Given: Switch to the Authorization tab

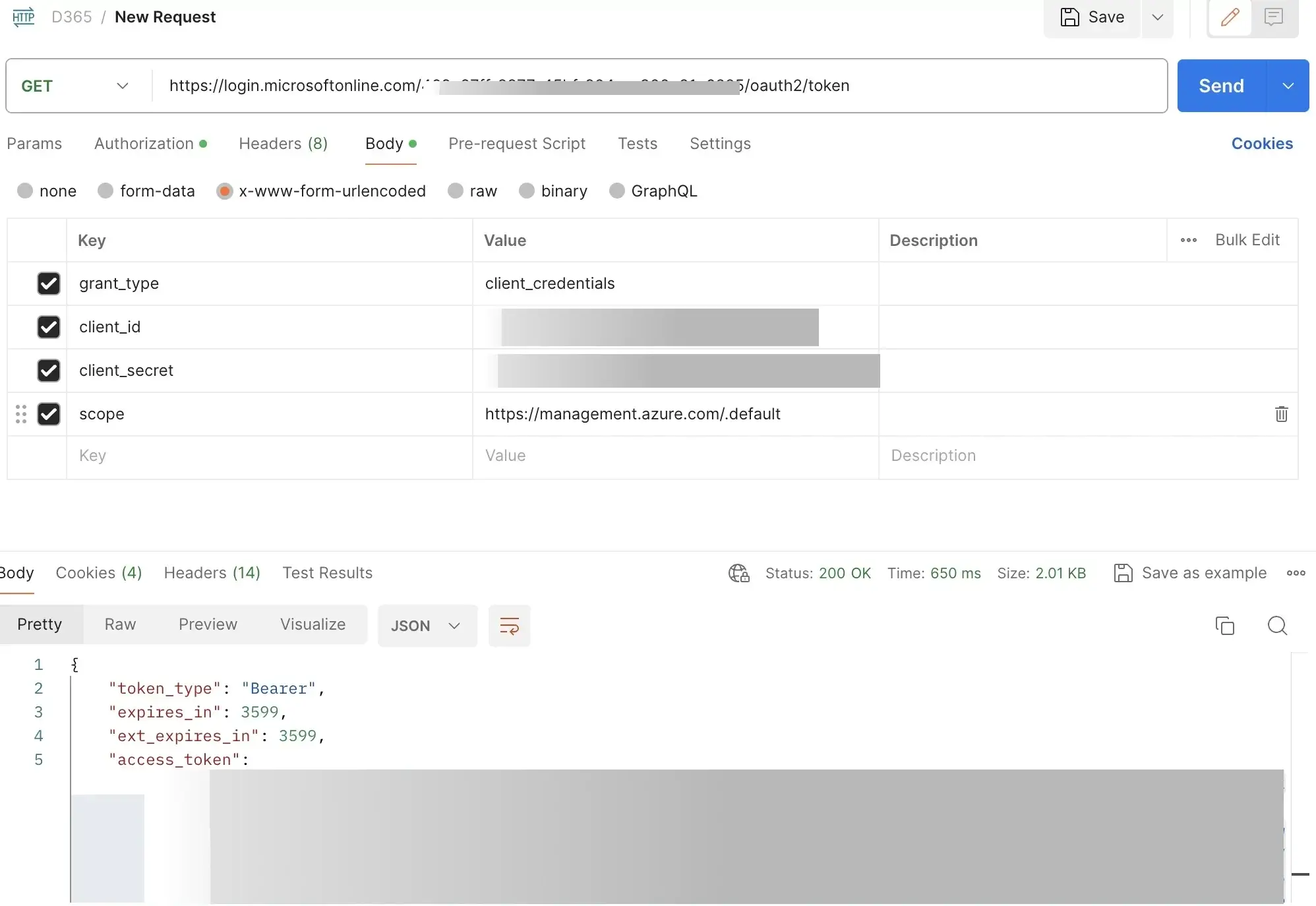Looking at the screenshot, I should pos(150,144).
